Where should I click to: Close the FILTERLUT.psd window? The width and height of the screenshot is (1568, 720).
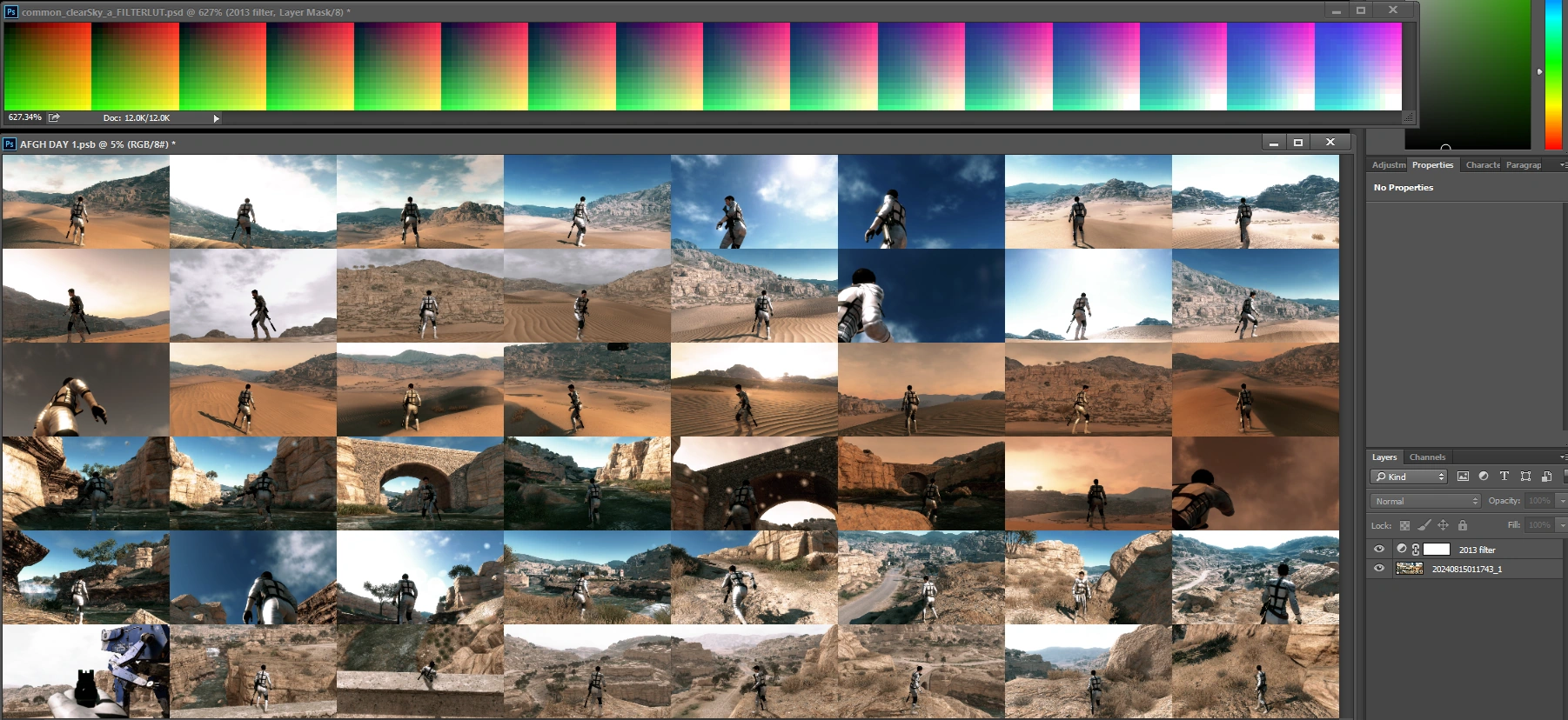[1393, 10]
